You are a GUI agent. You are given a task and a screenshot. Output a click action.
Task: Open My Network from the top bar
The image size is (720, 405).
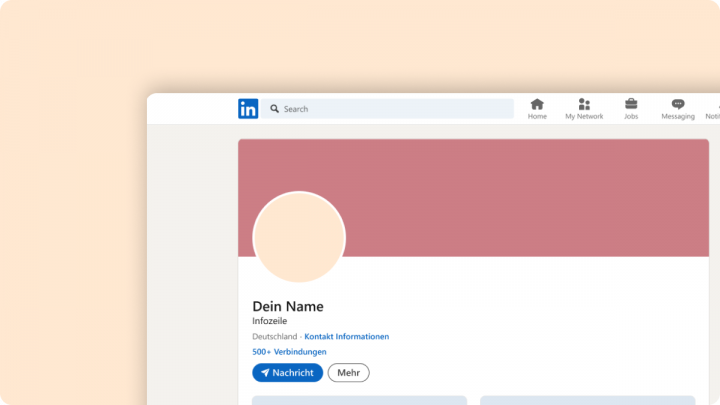(584, 109)
